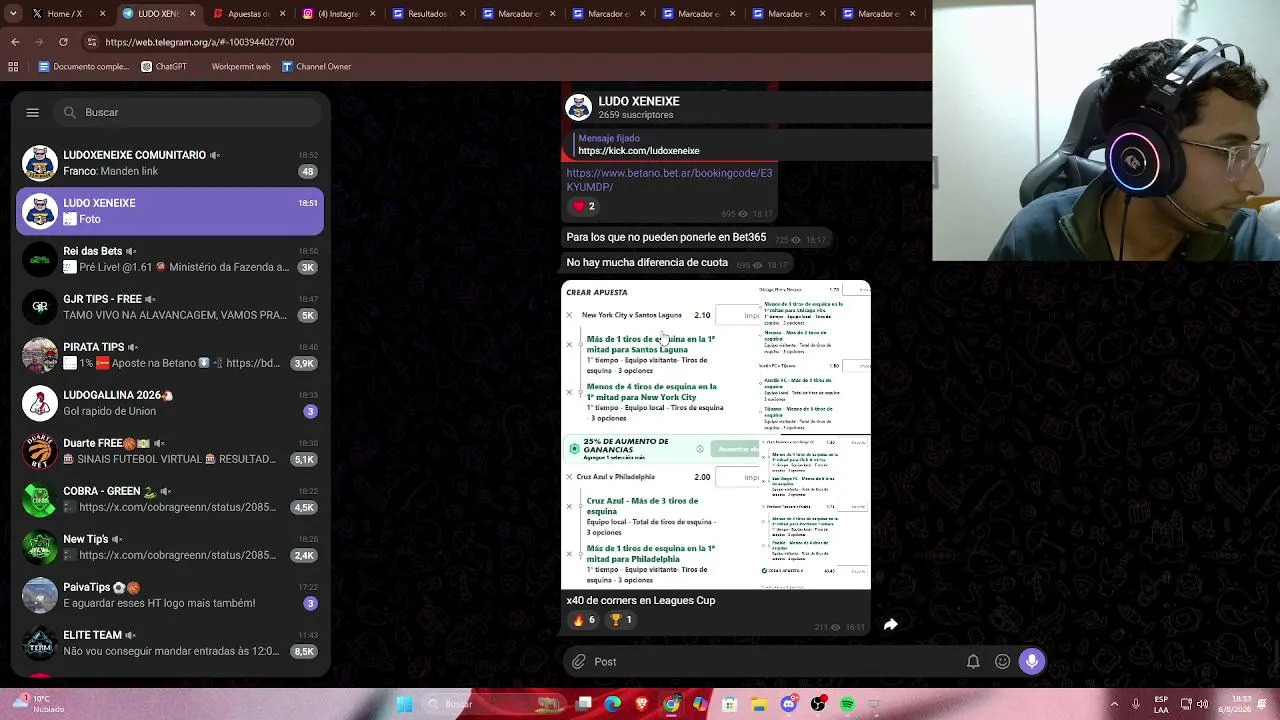Image resolution: width=1280 pixels, height=720 pixels.
Task: Open the Telegram hamburger menu
Action: (x=32, y=113)
